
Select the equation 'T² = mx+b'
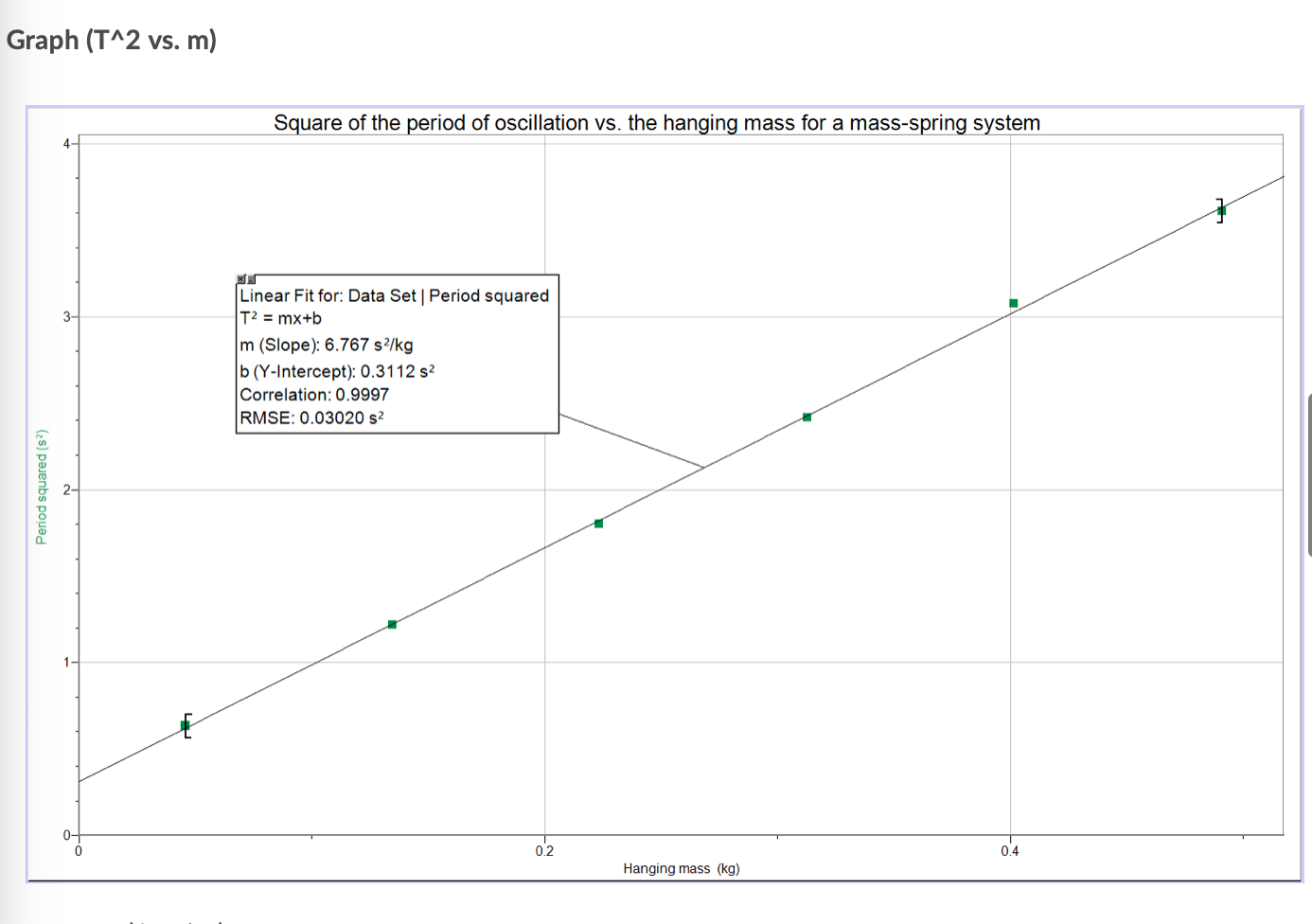[x=280, y=318]
